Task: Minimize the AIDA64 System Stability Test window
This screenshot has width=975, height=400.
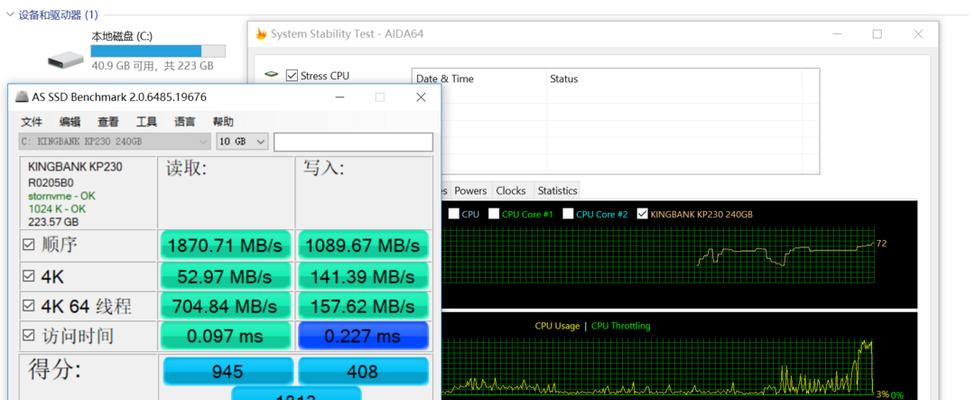Action: coord(837,34)
